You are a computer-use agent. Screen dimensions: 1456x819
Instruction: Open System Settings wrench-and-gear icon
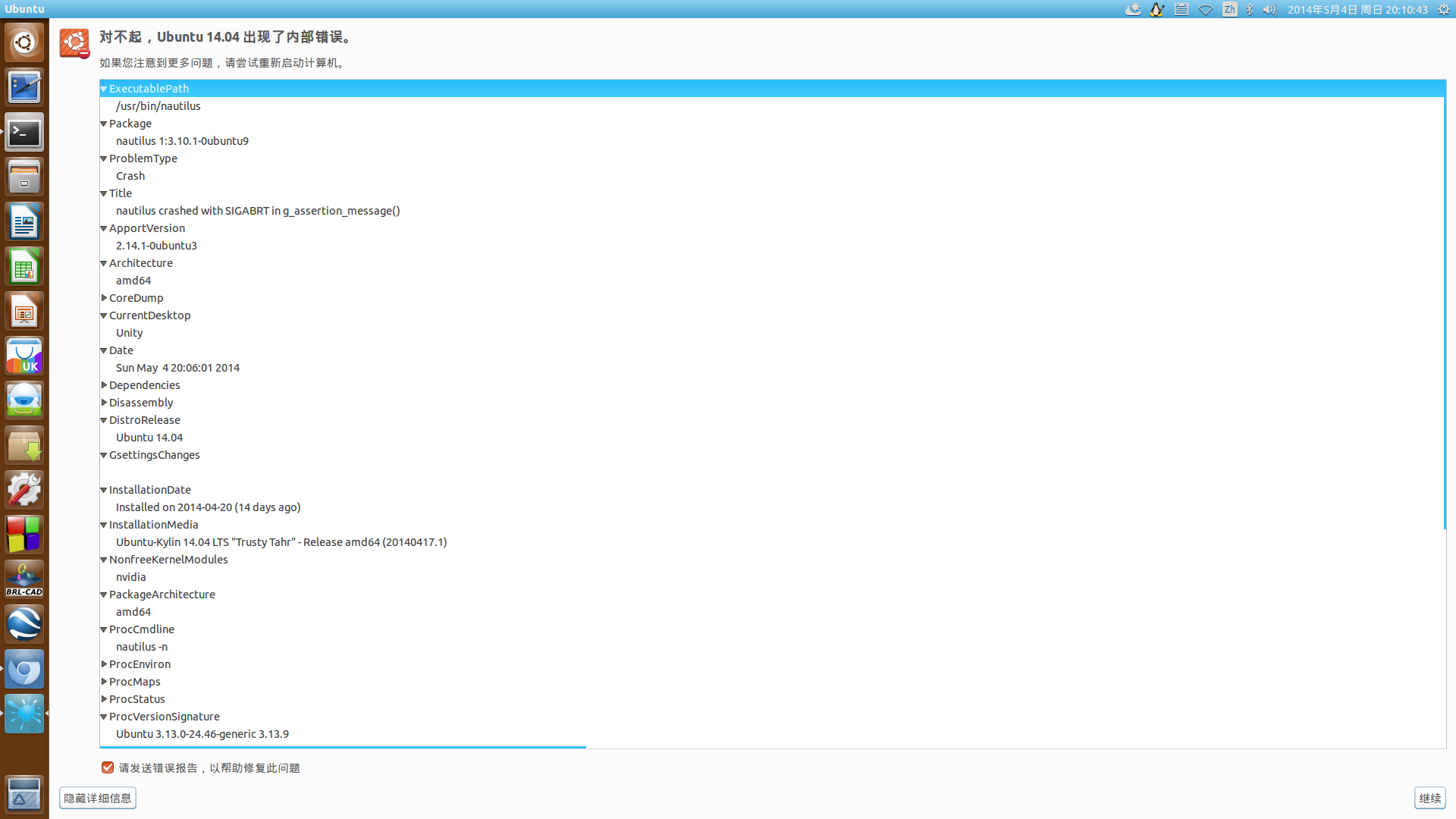coord(24,490)
